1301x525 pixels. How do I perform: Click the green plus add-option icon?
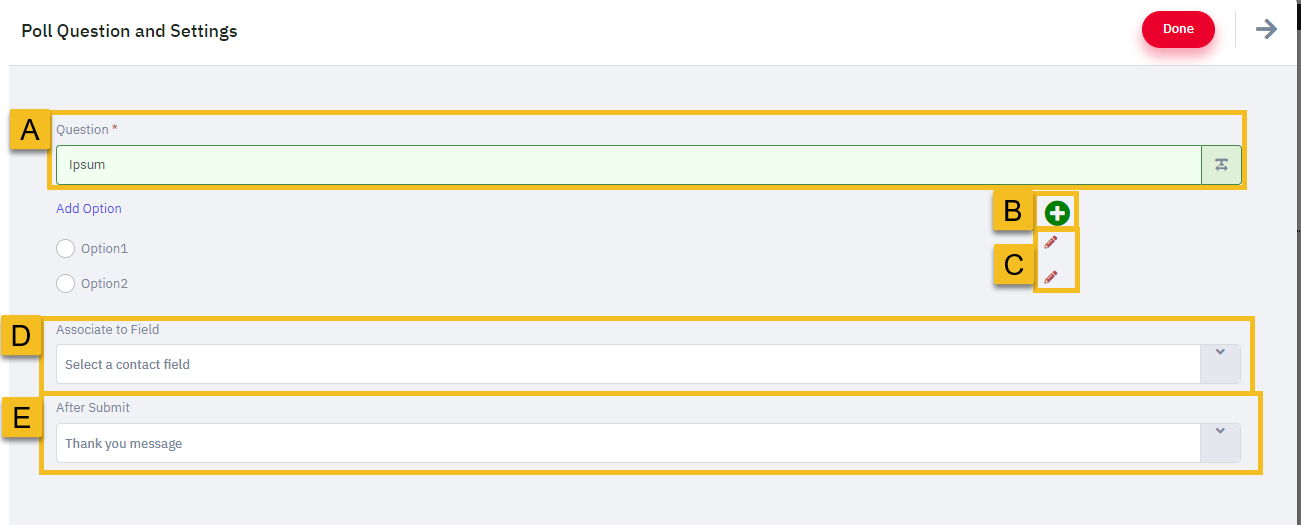[x=1057, y=212]
